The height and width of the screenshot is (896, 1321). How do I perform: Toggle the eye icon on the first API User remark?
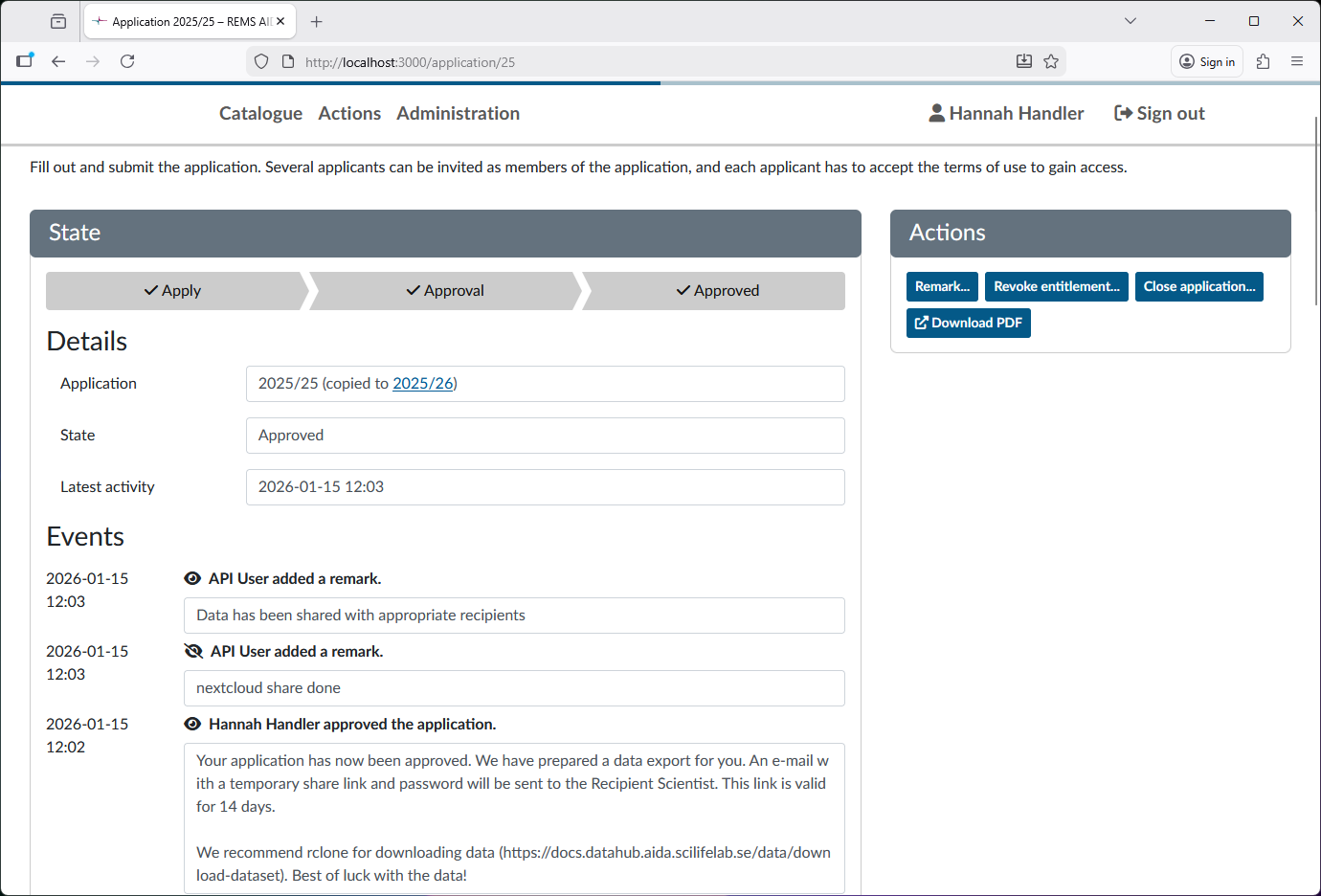tap(192, 577)
